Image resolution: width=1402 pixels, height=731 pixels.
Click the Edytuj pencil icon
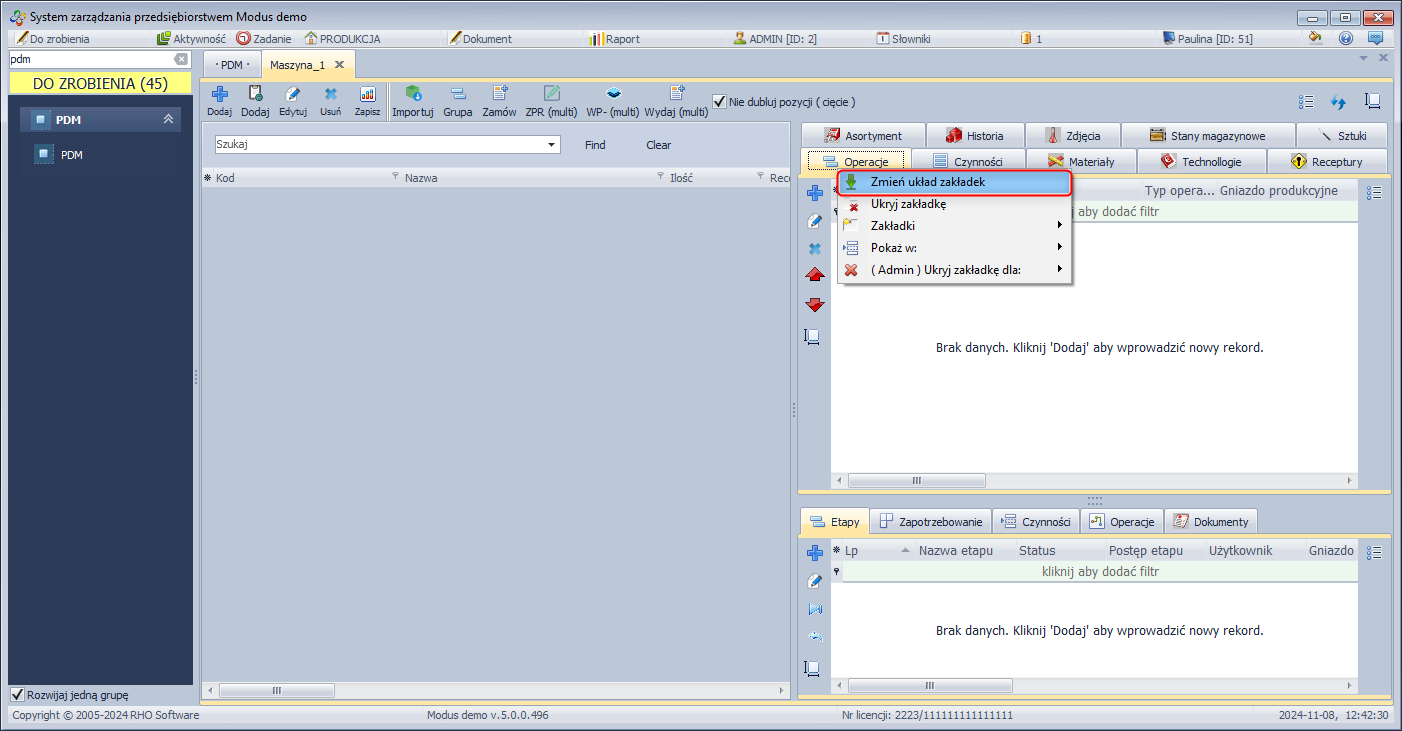pyautogui.click(x=293, y=95)
